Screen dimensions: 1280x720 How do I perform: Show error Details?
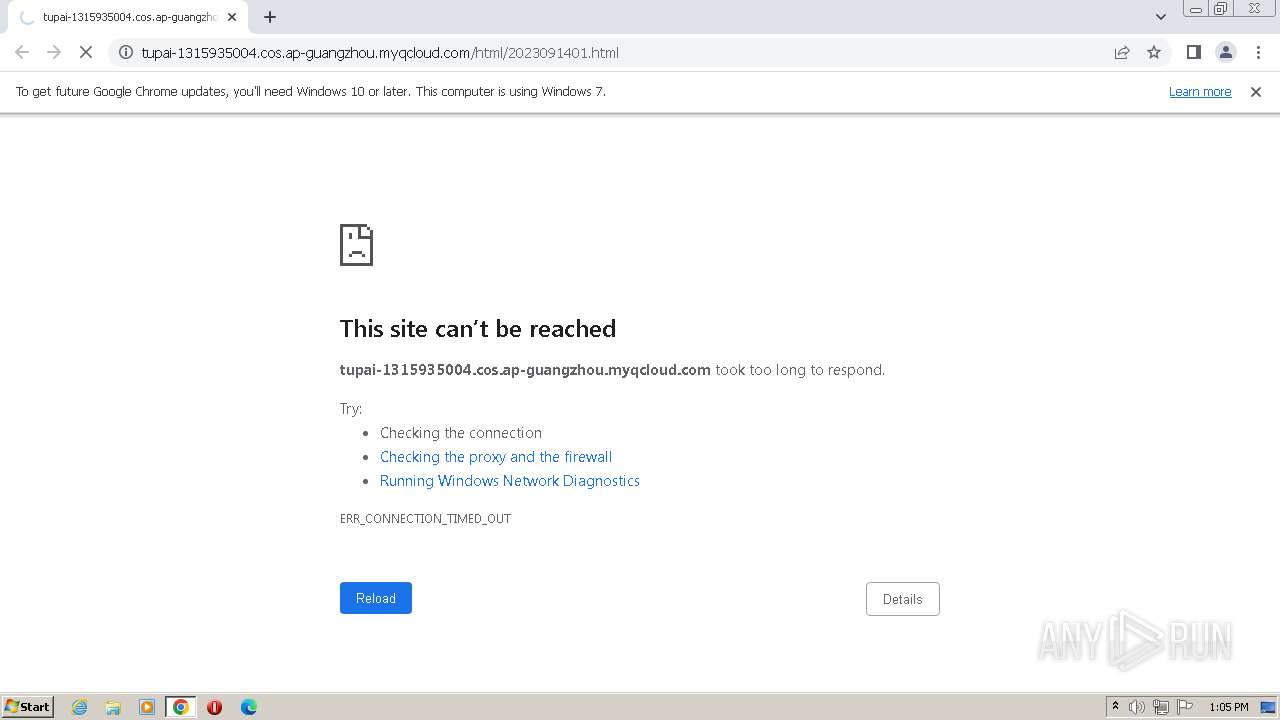coord(903,599)
